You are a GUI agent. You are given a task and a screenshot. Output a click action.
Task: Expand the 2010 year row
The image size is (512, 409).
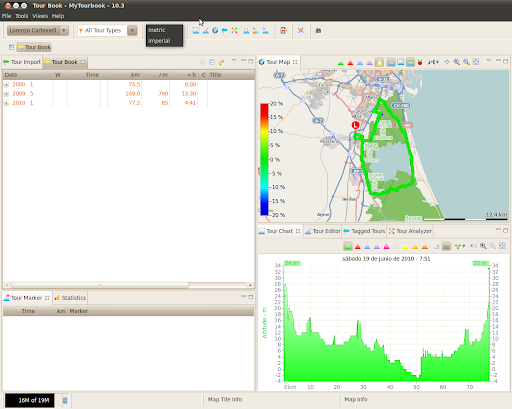pyautogui.click(x=6, y=103)
